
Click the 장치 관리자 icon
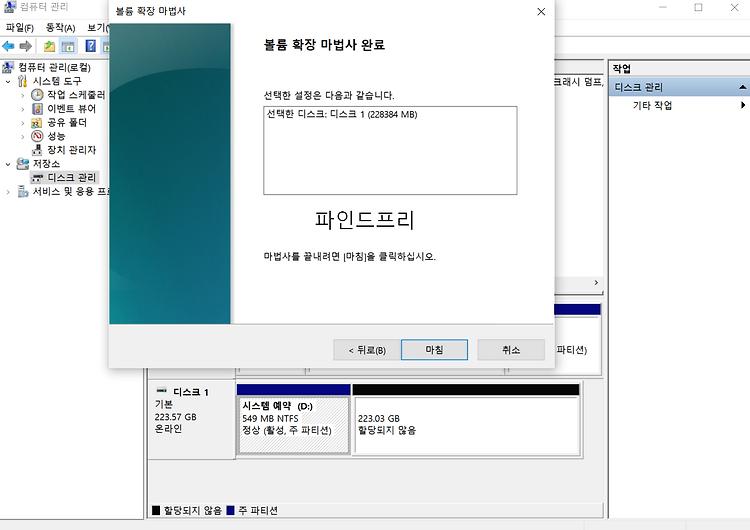[x=37, y=150]
